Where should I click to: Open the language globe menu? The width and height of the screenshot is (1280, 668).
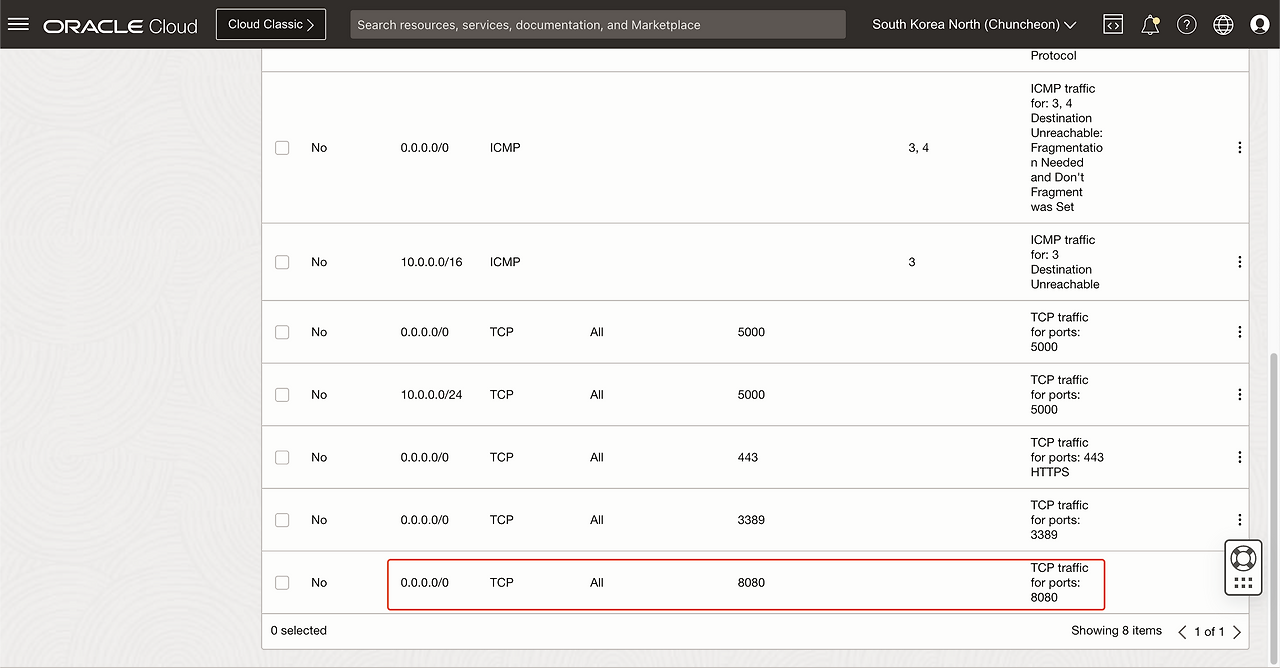click(x=1223, y=25)
